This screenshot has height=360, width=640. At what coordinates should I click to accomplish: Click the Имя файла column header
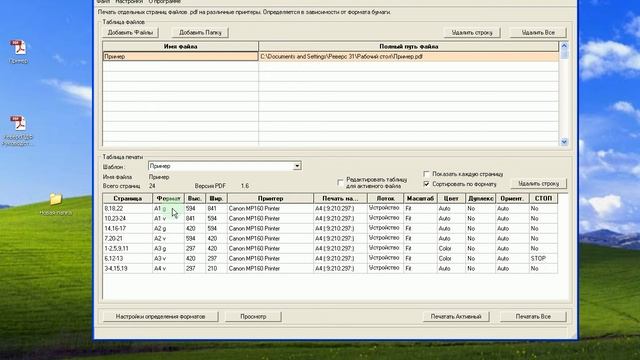(180, 47)
